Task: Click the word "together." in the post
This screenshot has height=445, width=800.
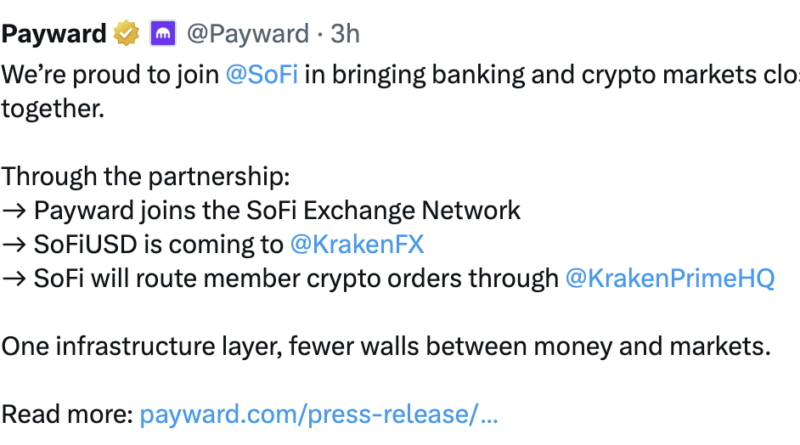Action: [x=53, y=109]
